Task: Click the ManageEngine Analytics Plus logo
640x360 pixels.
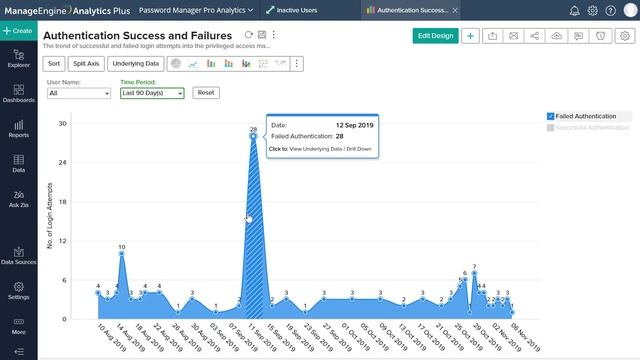Action: 67,10
